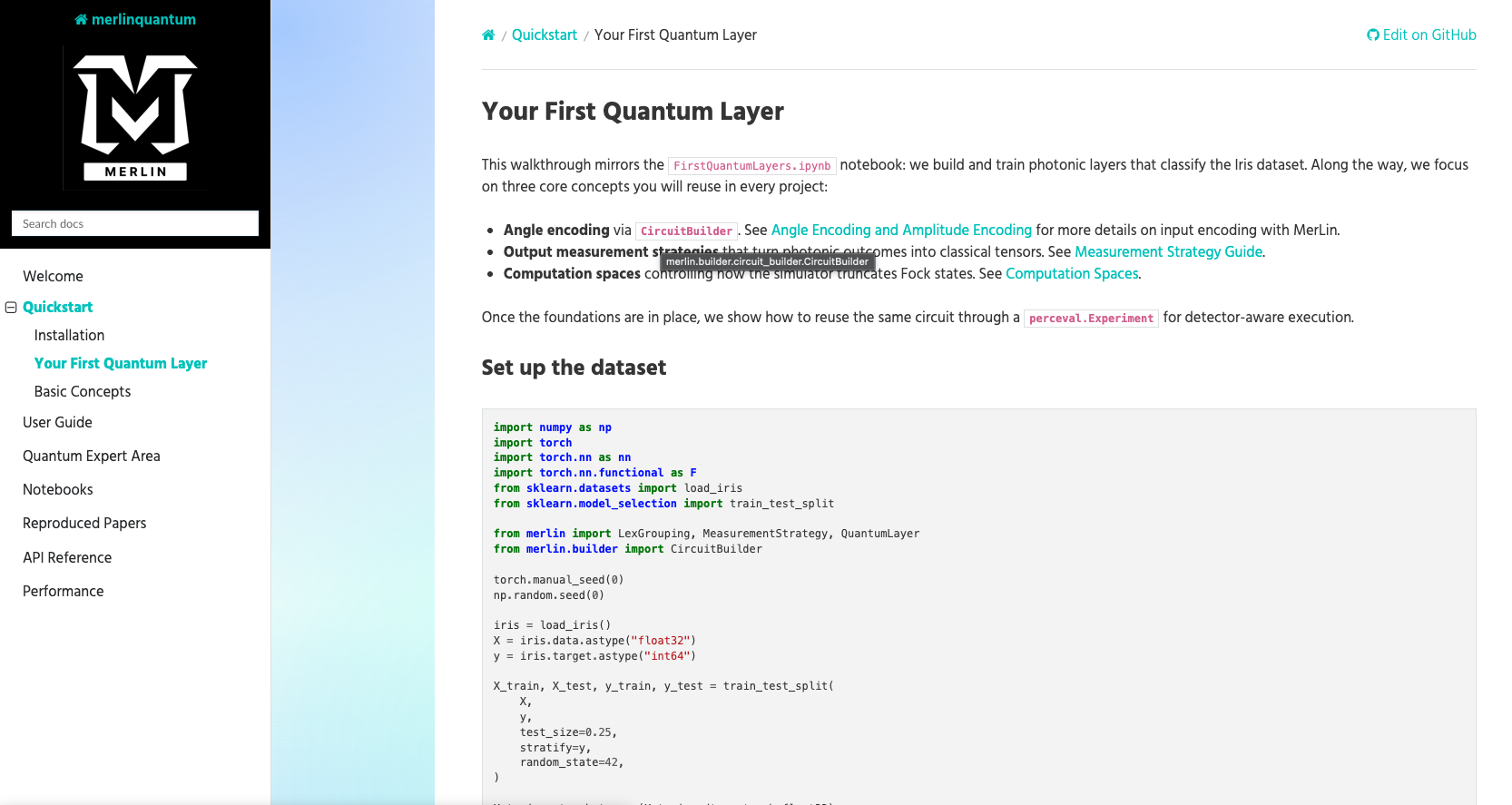Go to the Installation page

click(69, 335)
